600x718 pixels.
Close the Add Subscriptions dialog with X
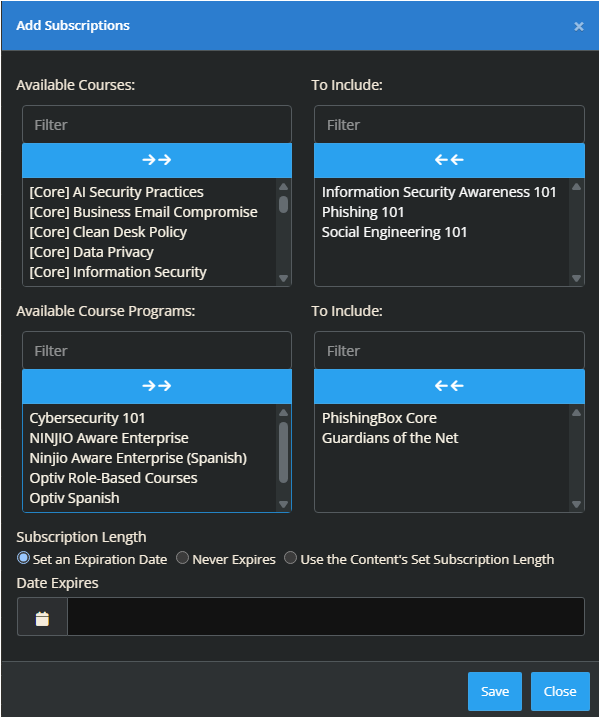[x=579, y=26]
